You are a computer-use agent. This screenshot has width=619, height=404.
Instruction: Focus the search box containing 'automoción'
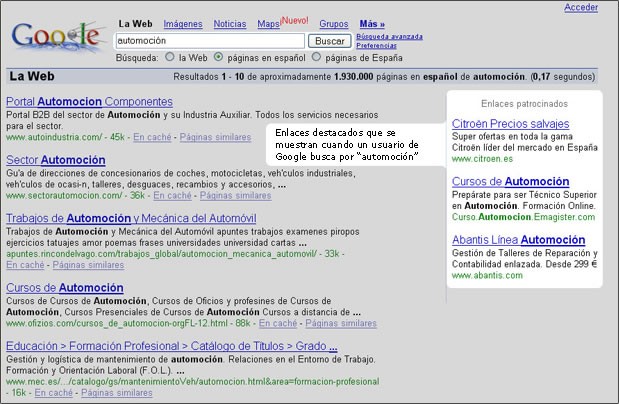point(210,41)
